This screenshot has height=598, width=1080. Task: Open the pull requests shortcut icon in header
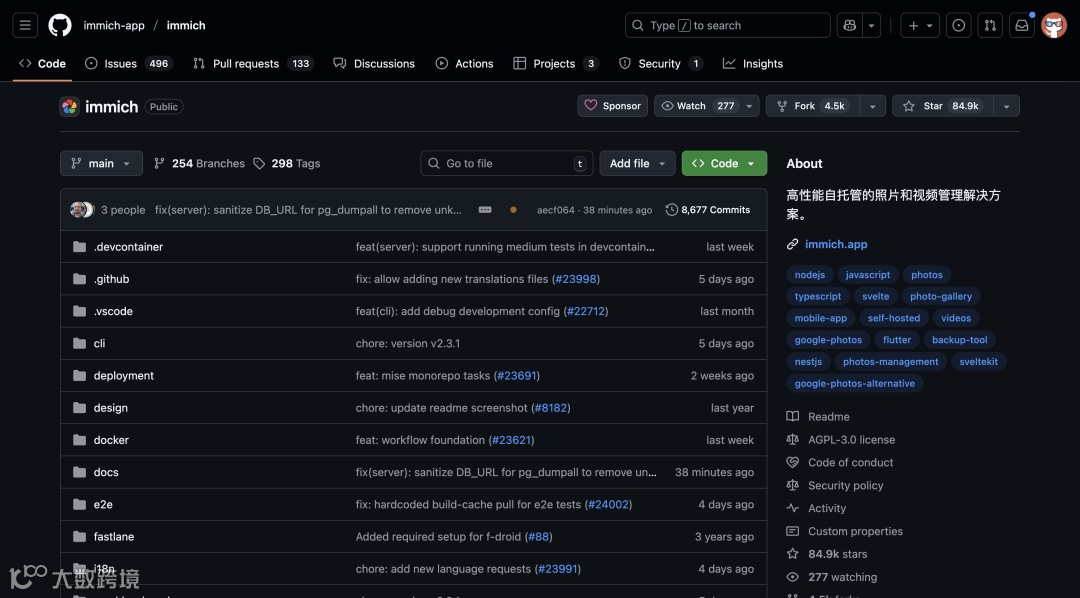990,25
